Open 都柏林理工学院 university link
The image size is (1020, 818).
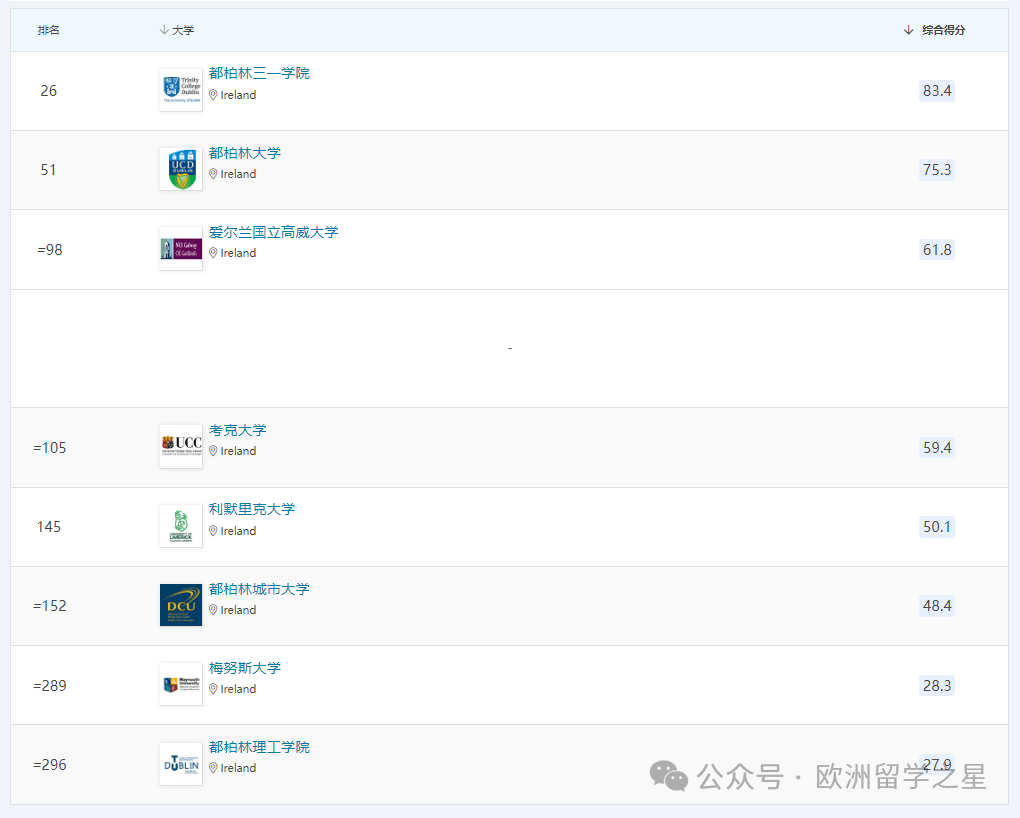(x=259, y=747)
